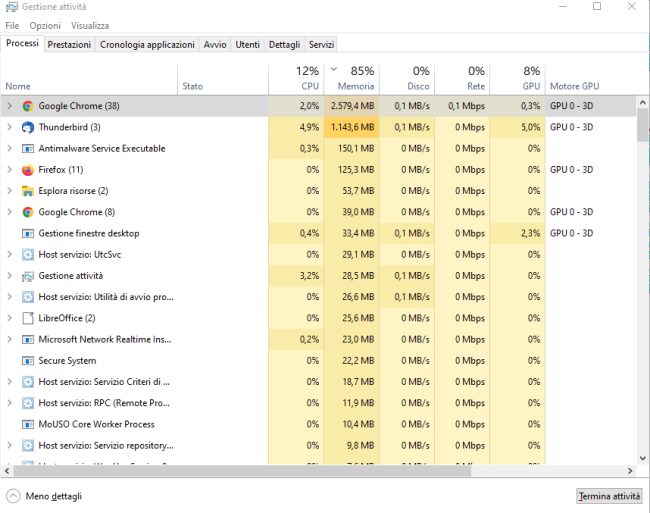Sort by the Memoria column header

[351, 79]
